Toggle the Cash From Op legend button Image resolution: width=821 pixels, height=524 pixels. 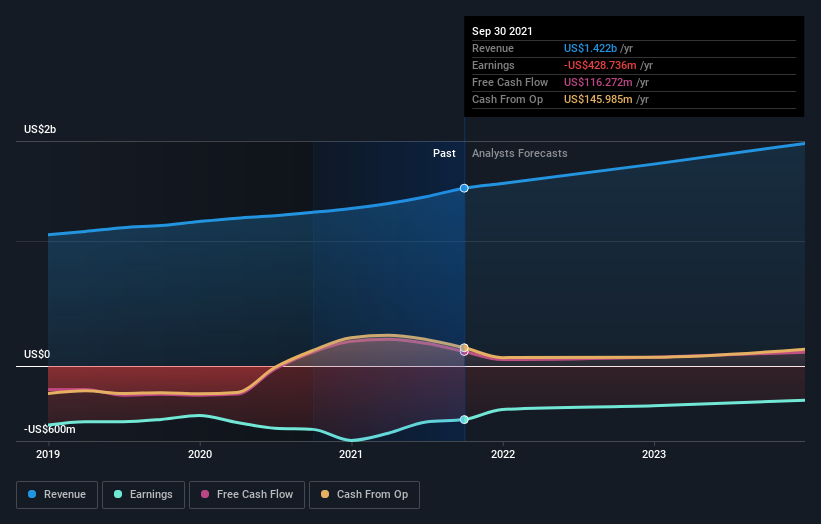364,495
